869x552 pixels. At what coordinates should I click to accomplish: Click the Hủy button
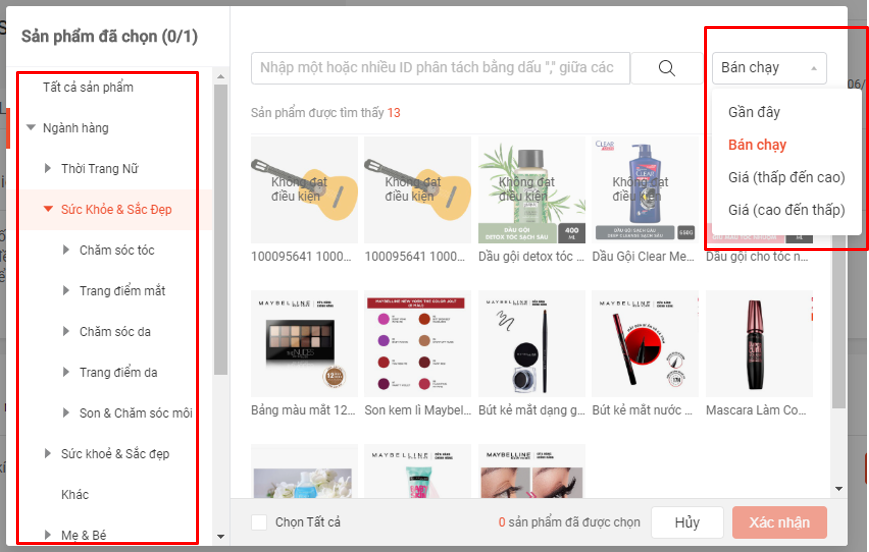point(687,523)
